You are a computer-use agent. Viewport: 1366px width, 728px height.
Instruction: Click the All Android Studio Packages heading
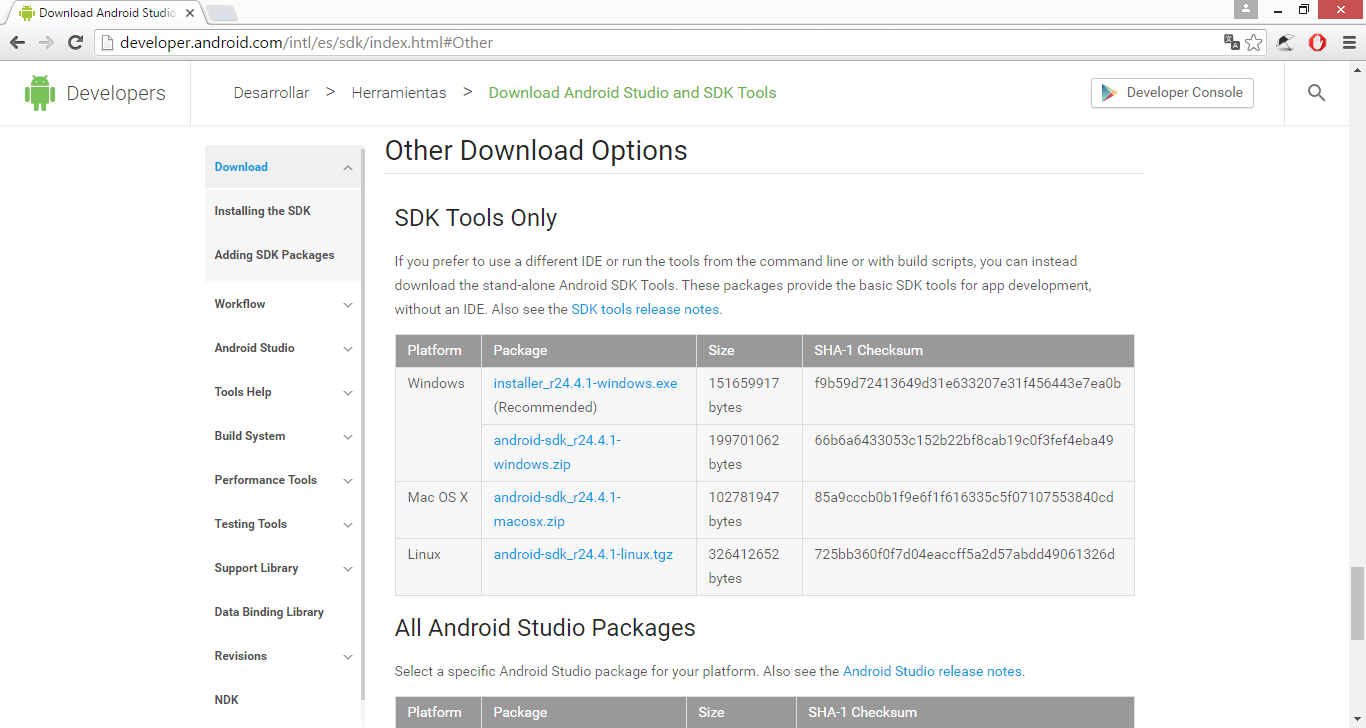click(x=545, y=628)
